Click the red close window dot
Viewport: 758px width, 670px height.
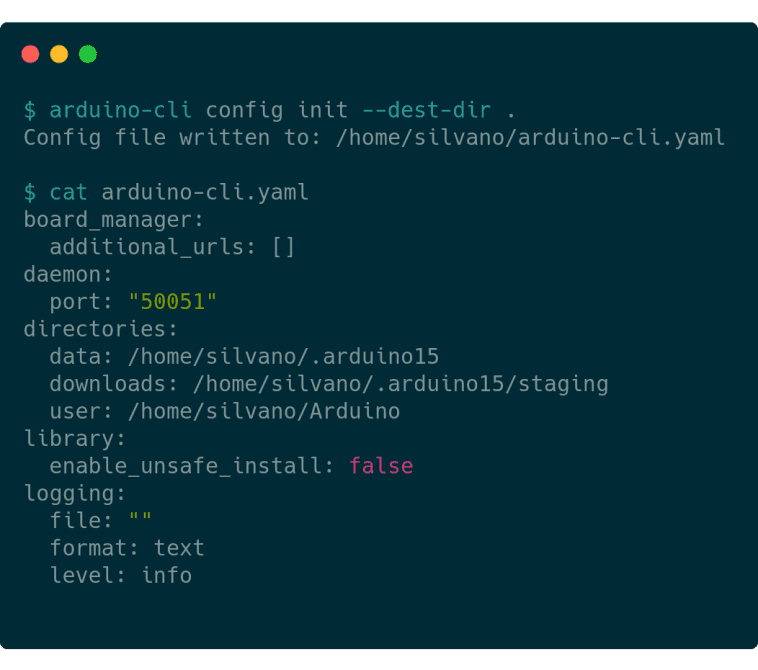click(x=30, y=54)
